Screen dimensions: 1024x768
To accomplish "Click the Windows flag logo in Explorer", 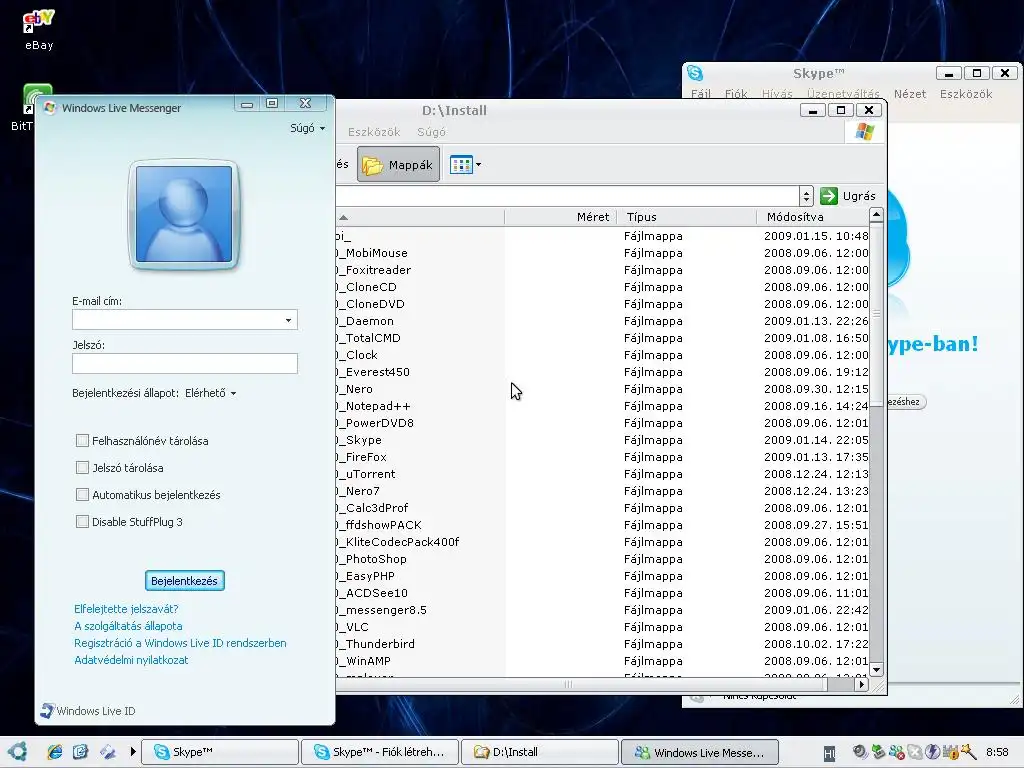I will click(865, 131).
